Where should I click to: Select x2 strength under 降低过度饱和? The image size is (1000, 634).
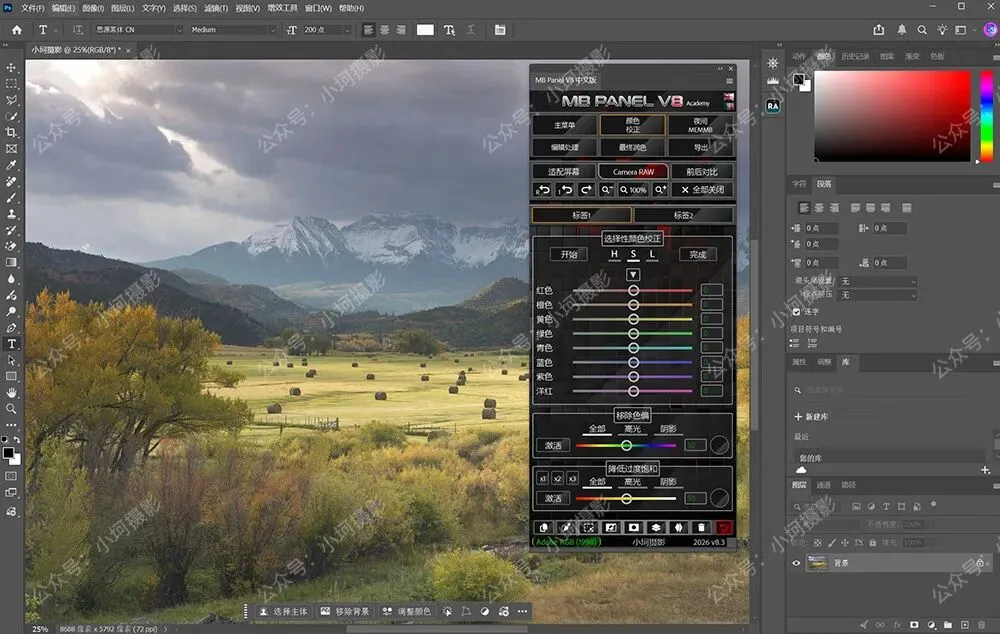pos(557,478)
